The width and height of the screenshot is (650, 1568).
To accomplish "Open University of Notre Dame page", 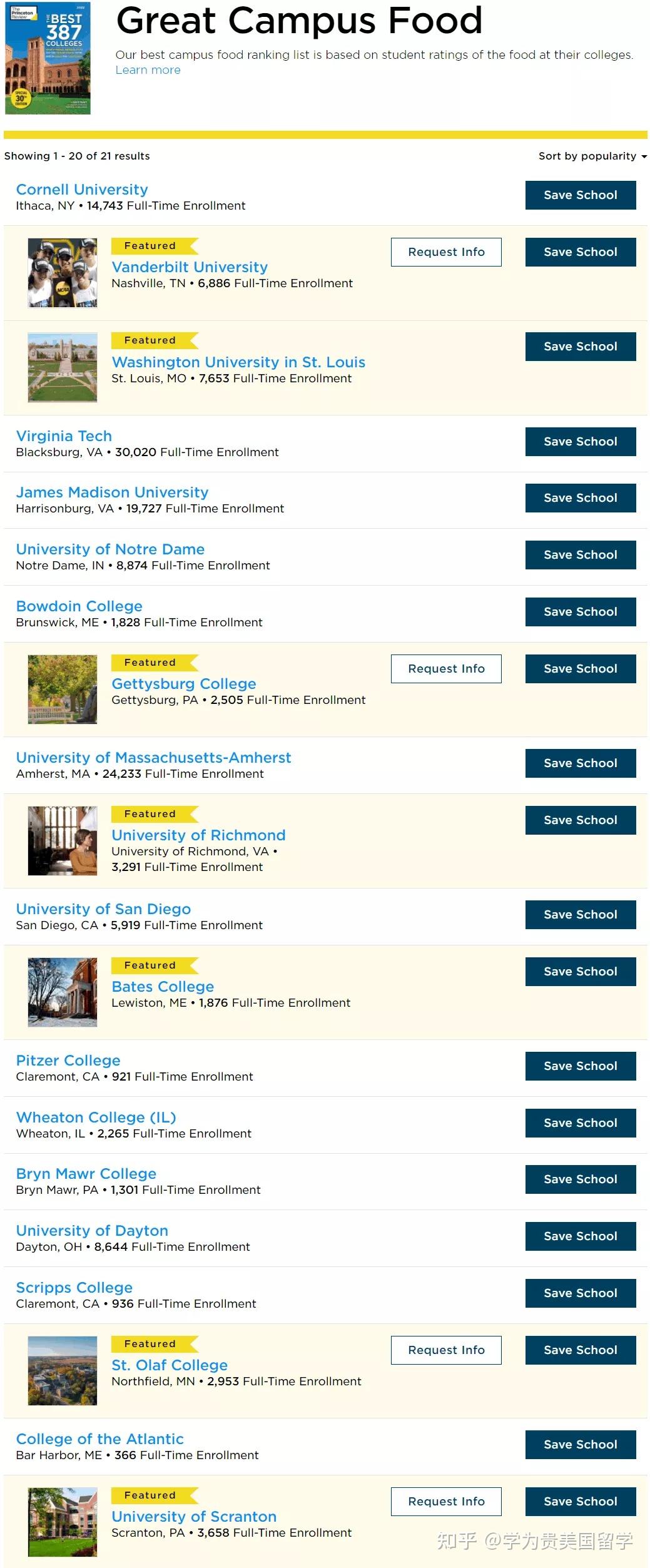I will (x=110, y=549).
